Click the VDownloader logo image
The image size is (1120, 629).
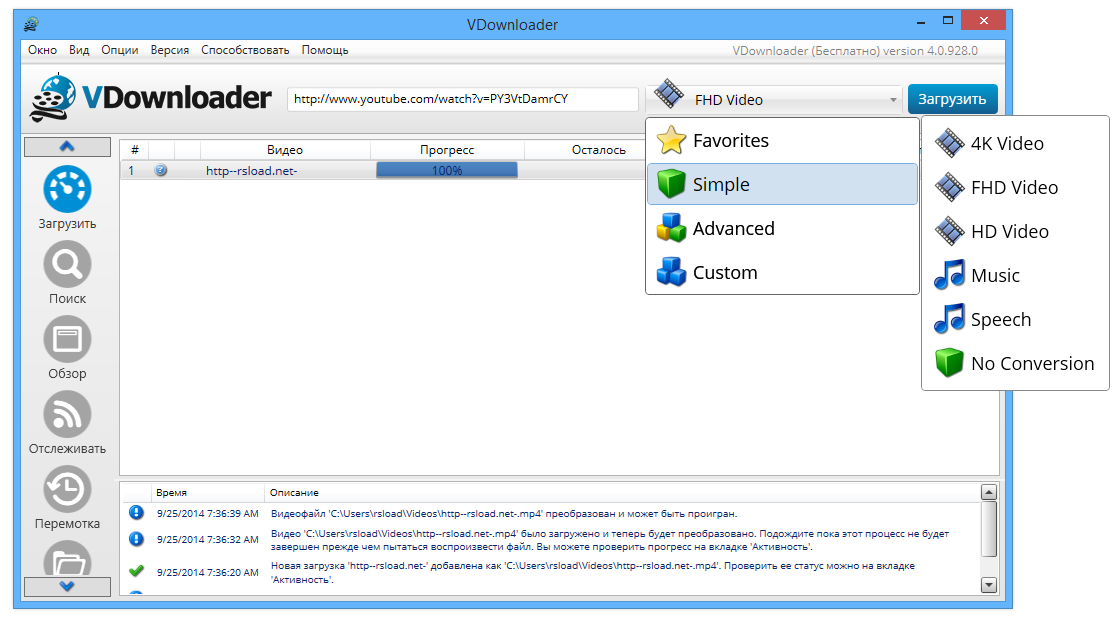(151, 98)
